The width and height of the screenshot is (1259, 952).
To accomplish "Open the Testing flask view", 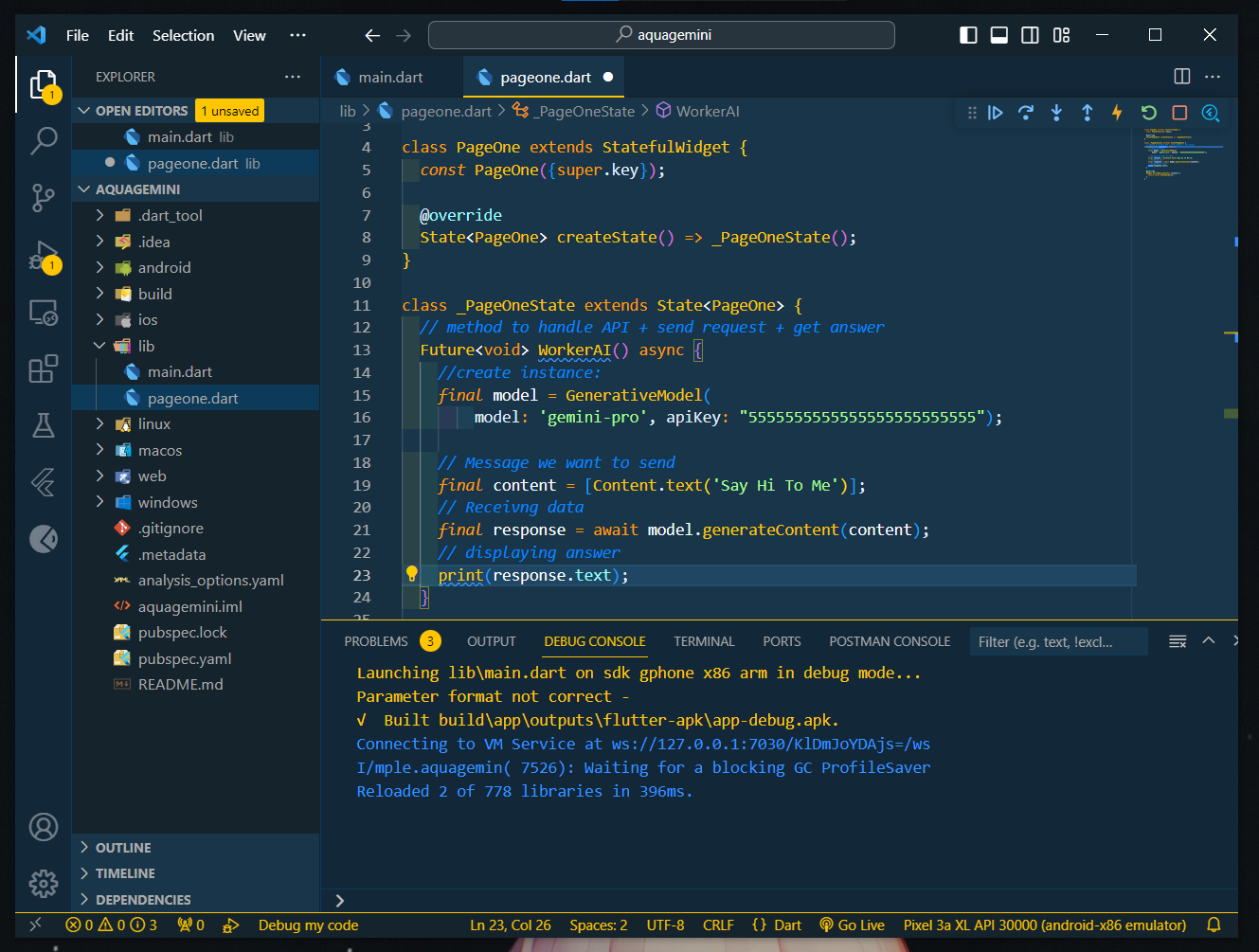I will coord(44,425).
